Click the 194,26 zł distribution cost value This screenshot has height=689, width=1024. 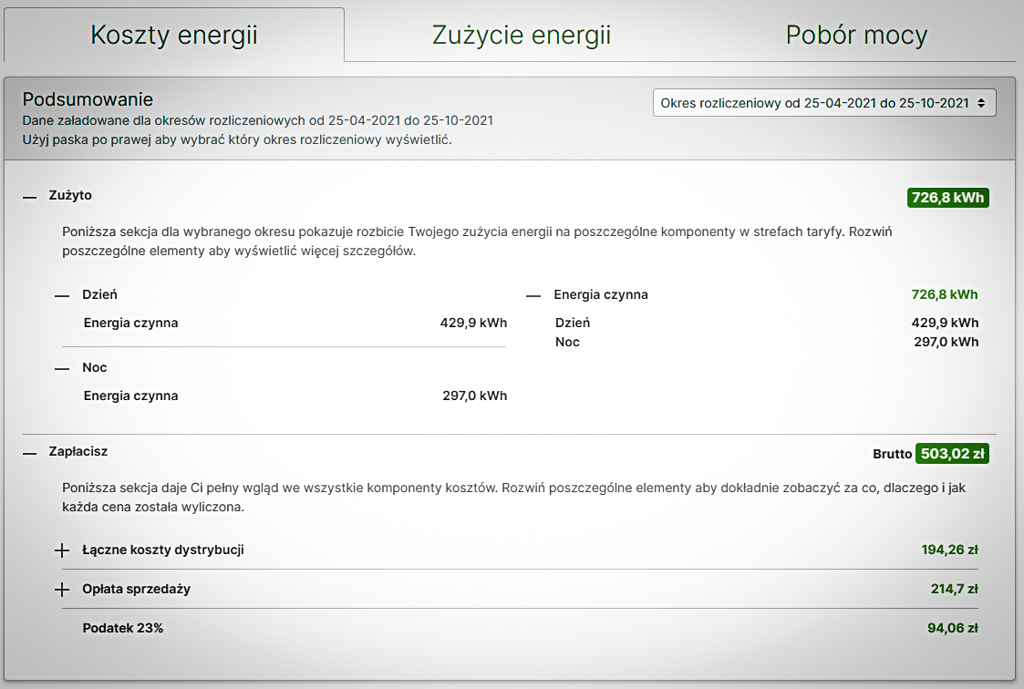pyautogui.click(x=950, y=550)
